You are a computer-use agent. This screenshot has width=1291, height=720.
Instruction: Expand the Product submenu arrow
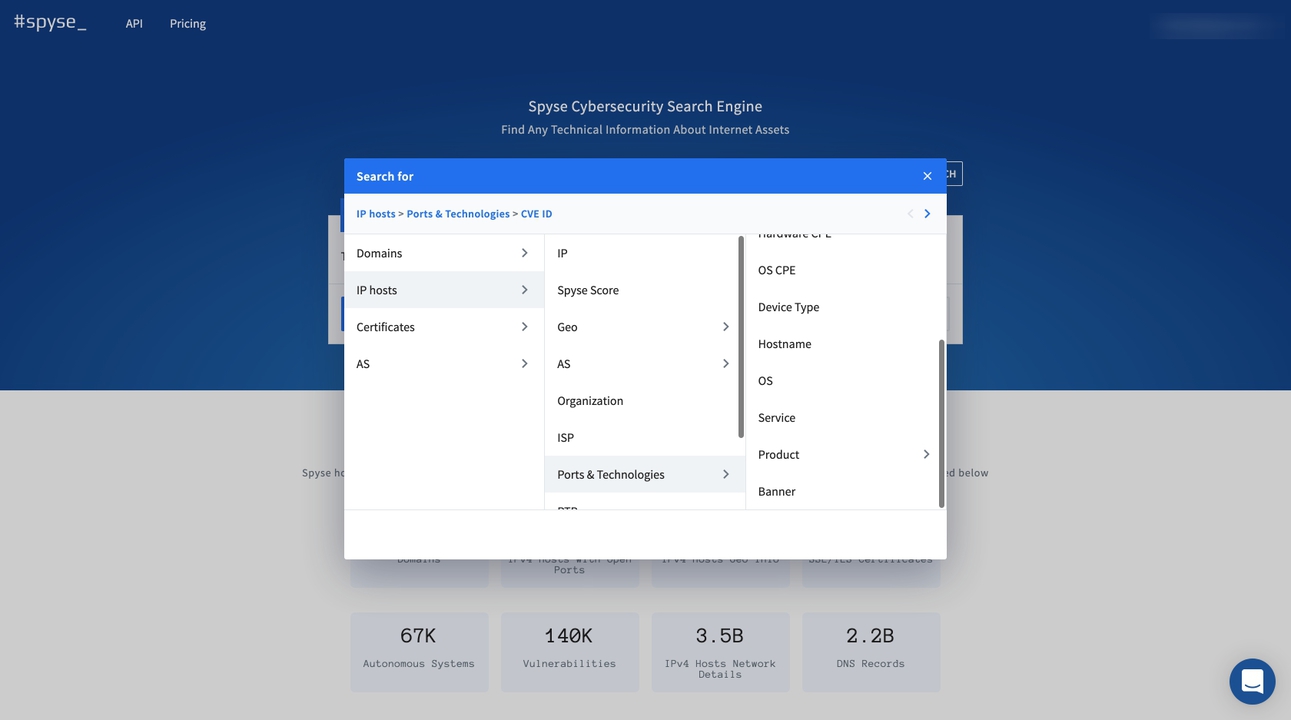pyautogui.click(x=926, y=454)
